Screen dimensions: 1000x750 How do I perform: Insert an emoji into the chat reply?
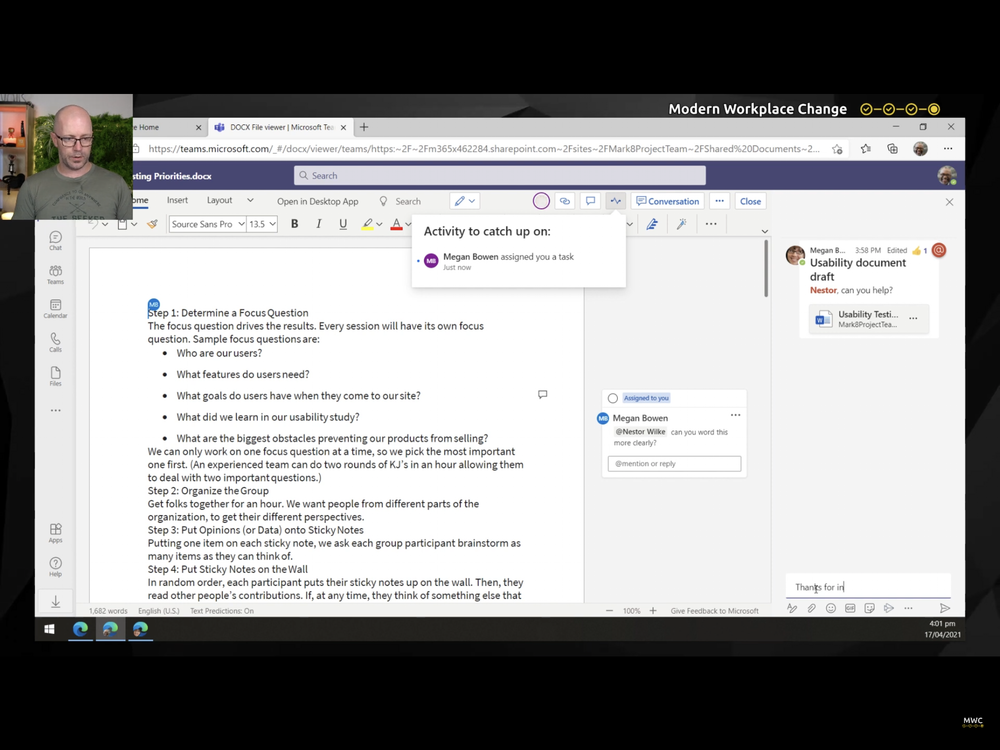point(831,608)
